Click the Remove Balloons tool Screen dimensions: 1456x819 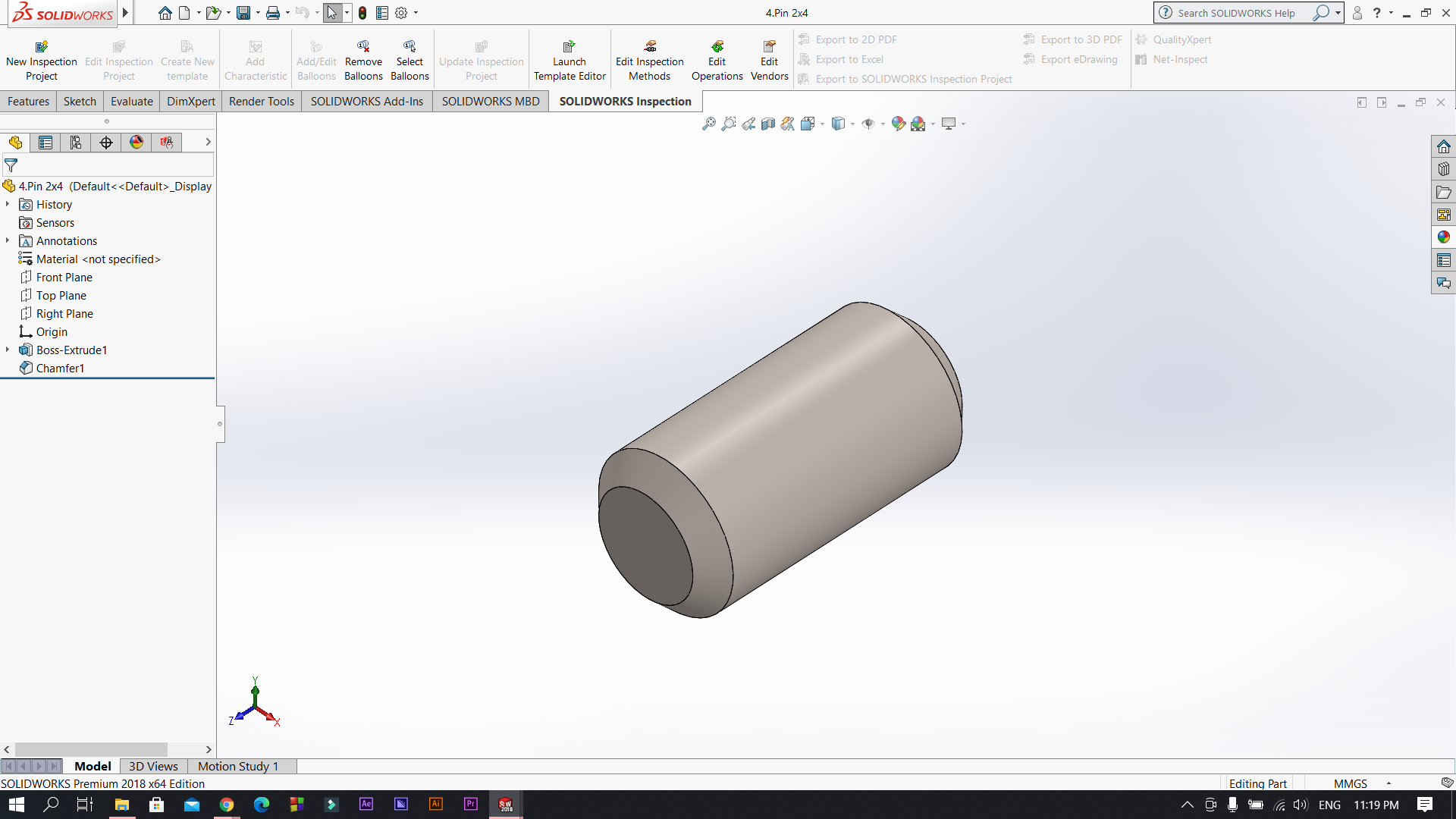pyautogui.click(x=363, y=61)
